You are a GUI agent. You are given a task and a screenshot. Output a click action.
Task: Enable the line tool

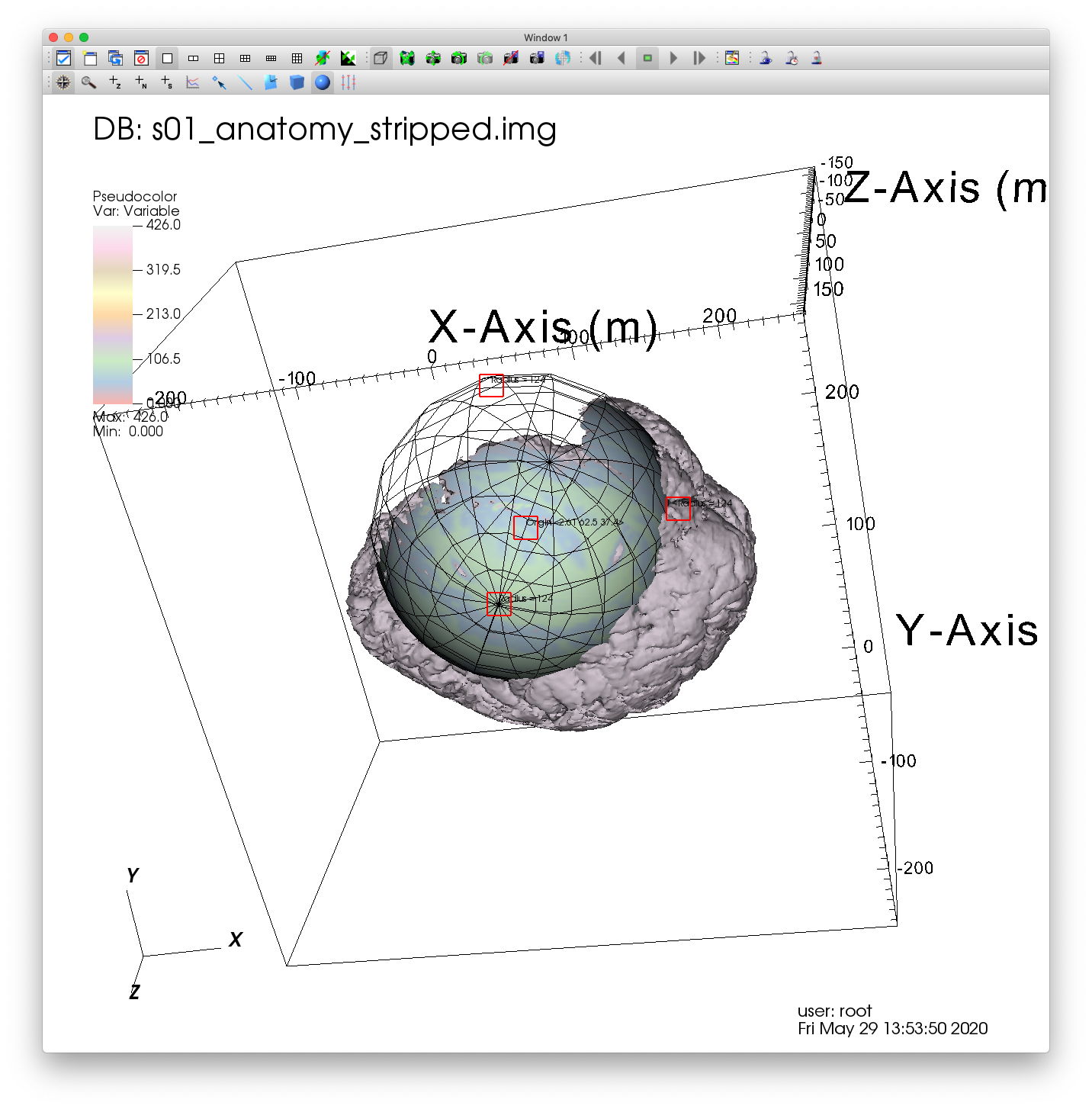246,82
